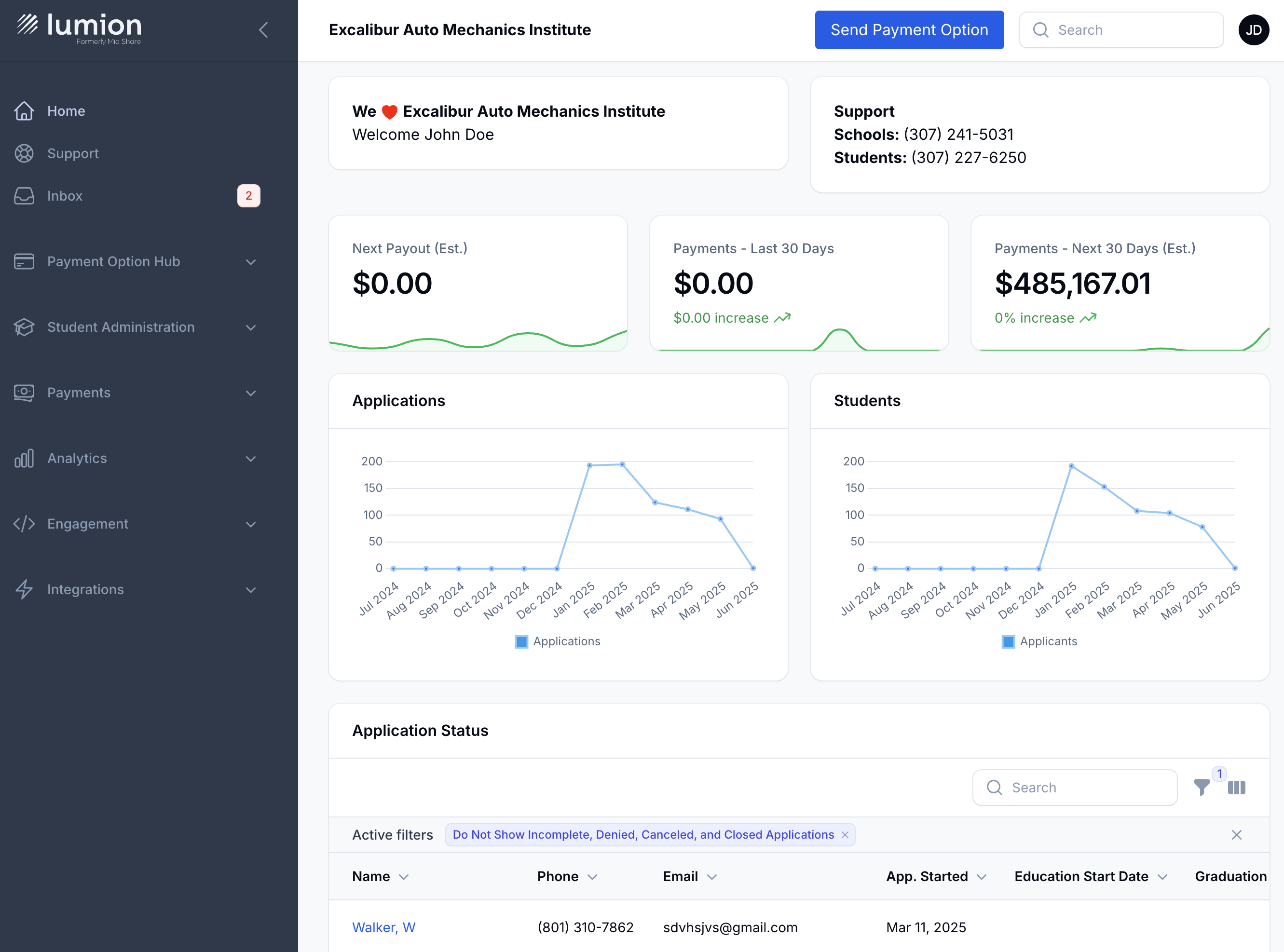Expand the Analytics section chevron

point(251,459)
